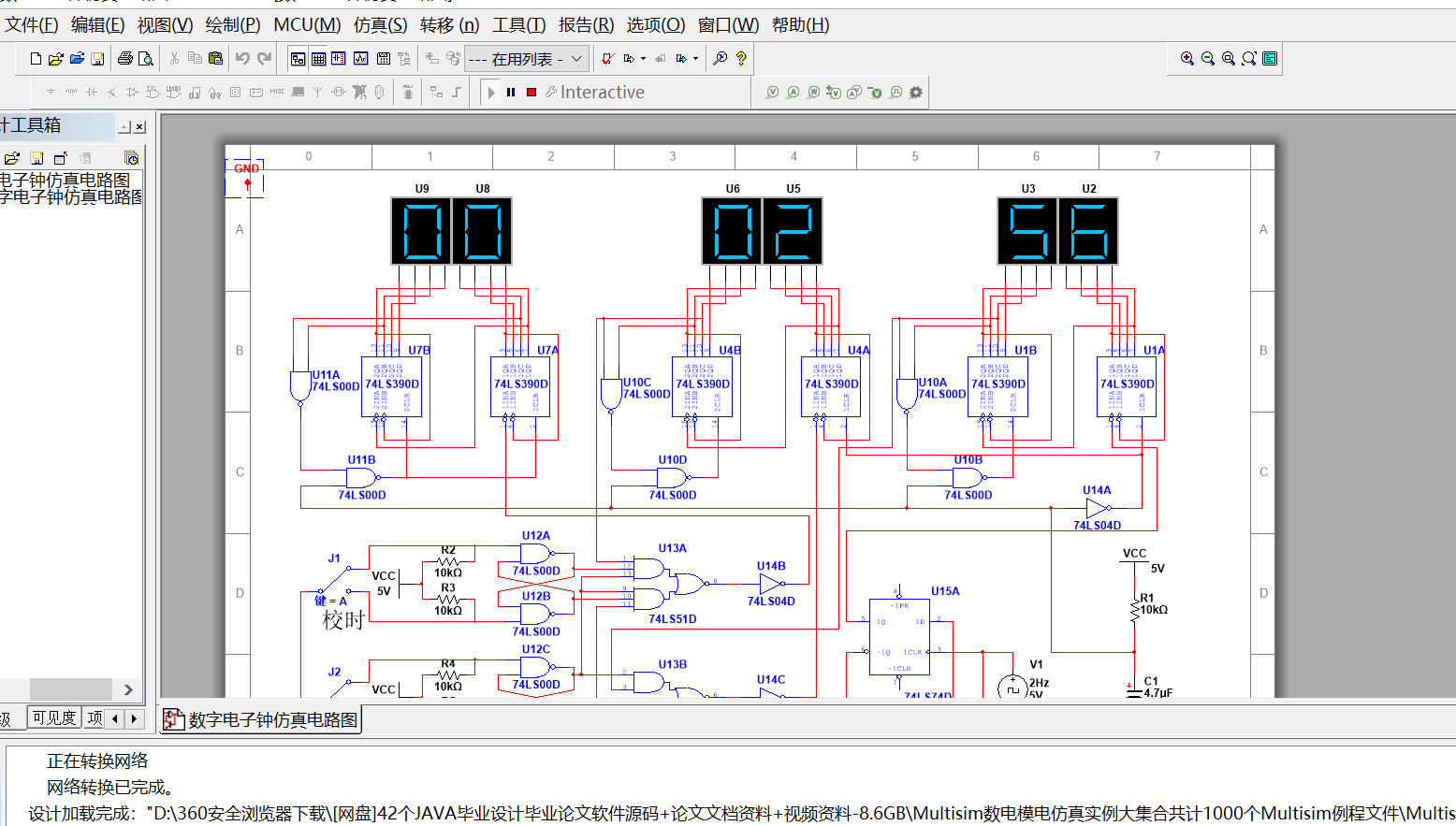Select the voltage and current probe
The height and width of the screenshot is (826, 1456).
point(854,92)
